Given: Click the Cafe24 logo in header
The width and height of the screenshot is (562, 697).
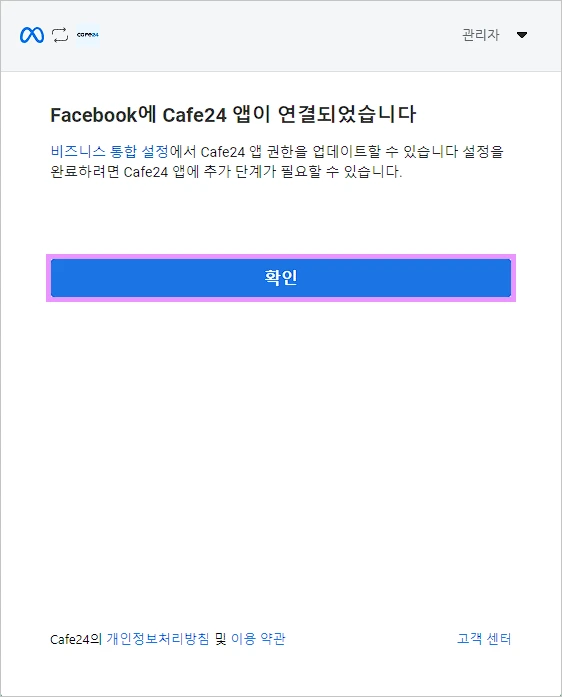Looking at the screenshot, I should tap(88, 35).
